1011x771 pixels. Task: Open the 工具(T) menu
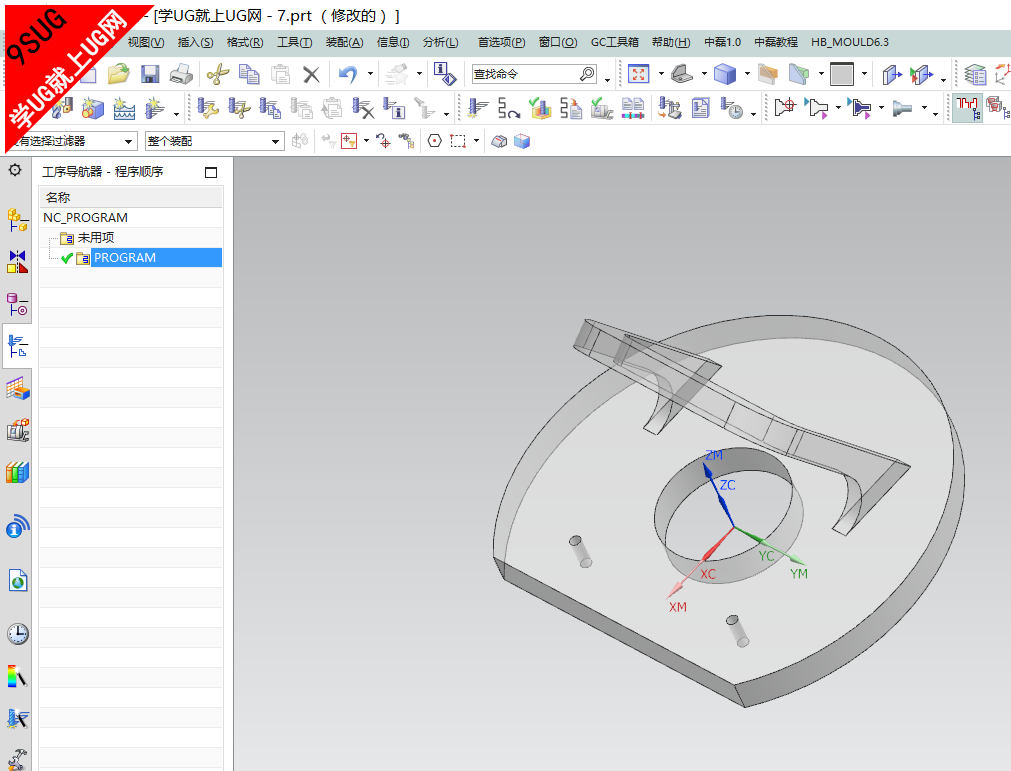pos(295,43)
